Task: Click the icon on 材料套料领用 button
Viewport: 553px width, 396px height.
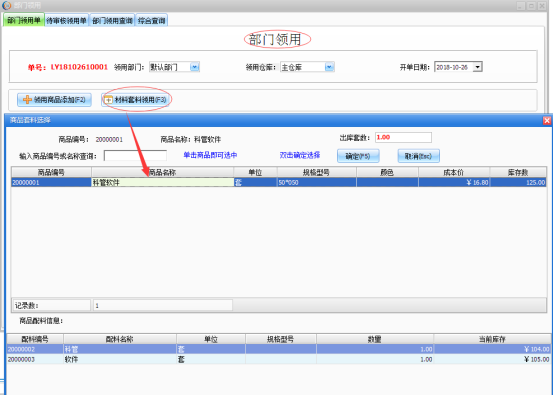Action: (108, 100)
